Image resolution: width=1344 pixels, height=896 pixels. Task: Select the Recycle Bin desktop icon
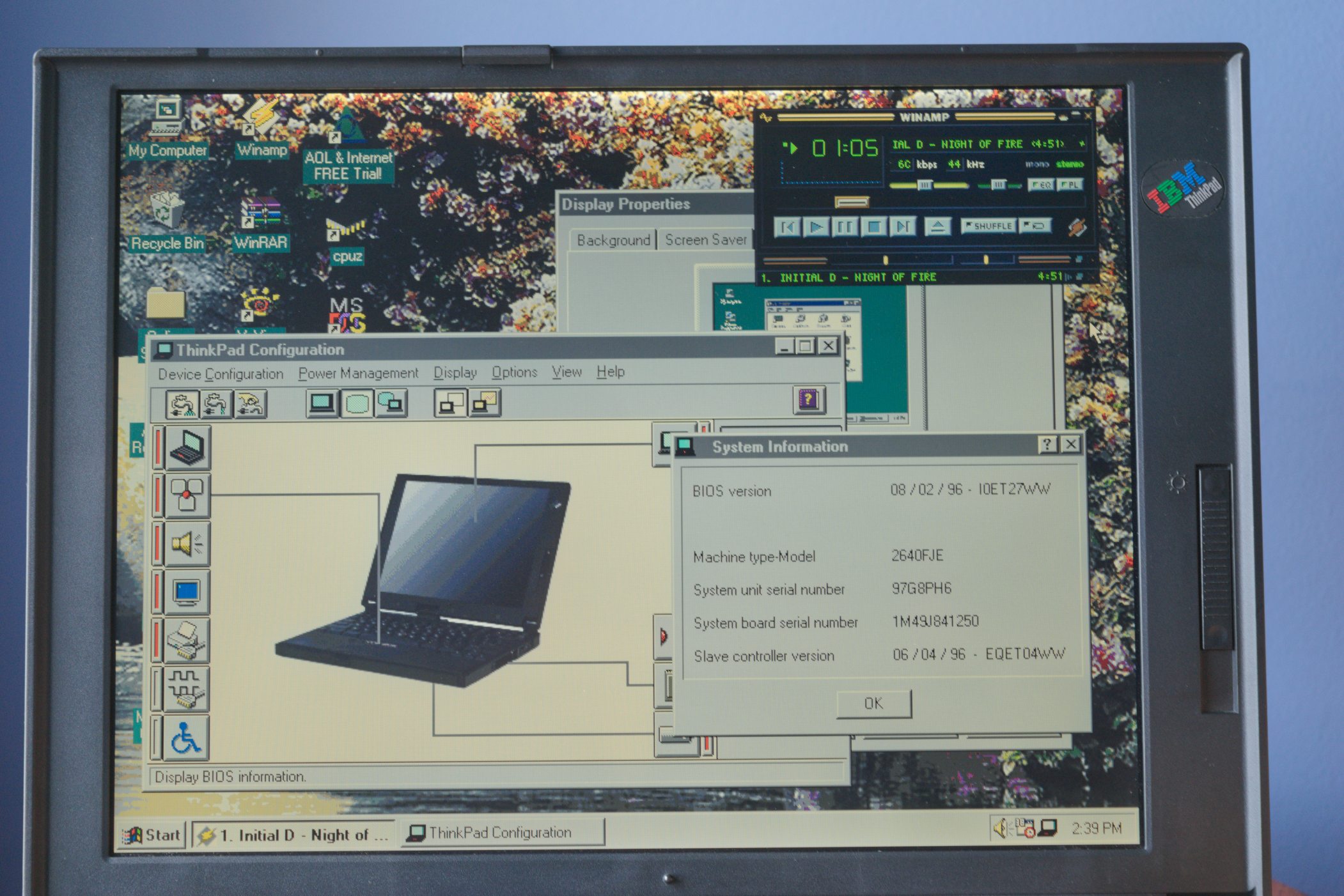click(x=167, y=221)
